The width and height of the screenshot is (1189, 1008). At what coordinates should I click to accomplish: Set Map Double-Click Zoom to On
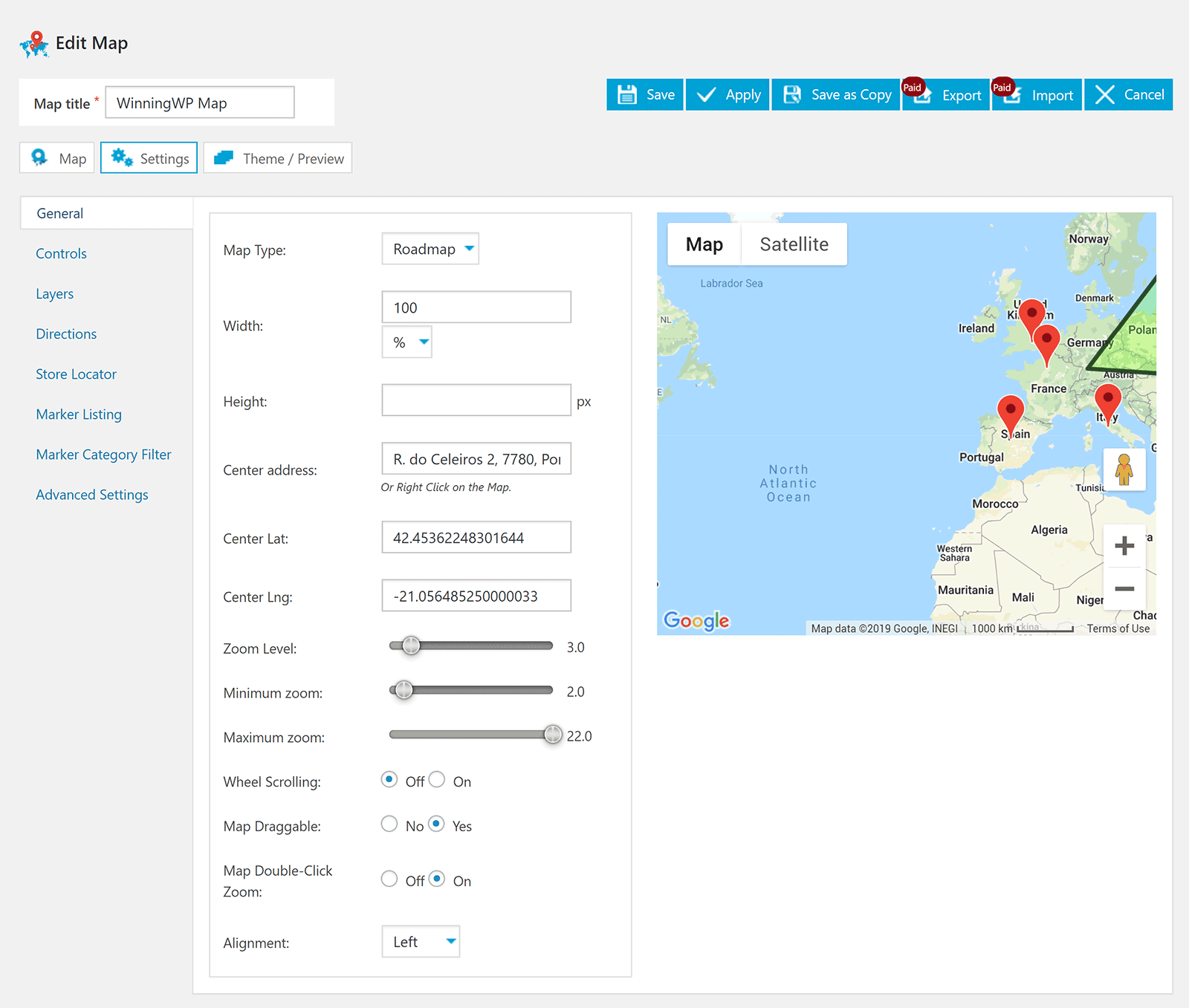tap(437, 879)
